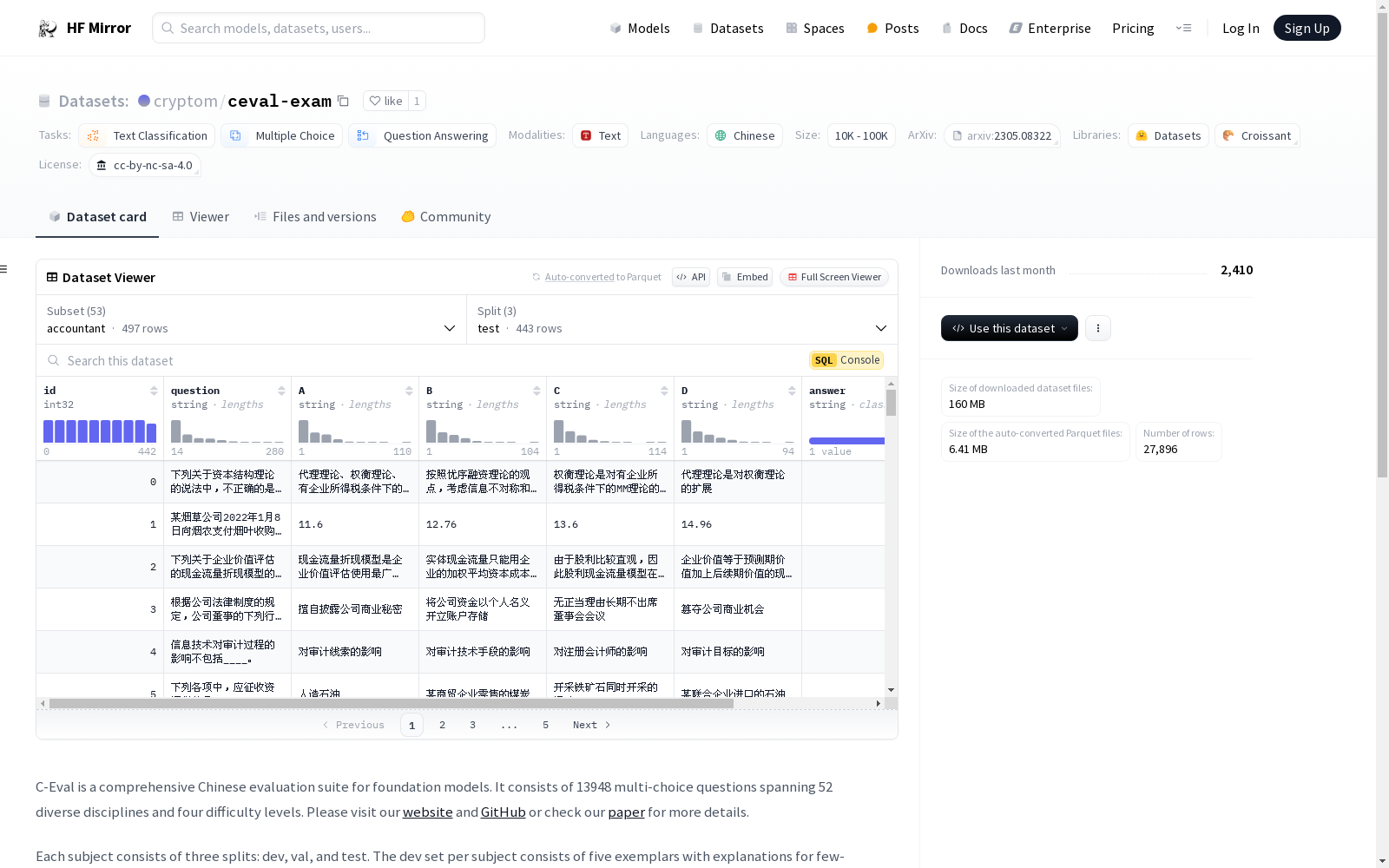The image size is (1389, 868).
Task: Follow the Auto-converted link
Action: 579,277
